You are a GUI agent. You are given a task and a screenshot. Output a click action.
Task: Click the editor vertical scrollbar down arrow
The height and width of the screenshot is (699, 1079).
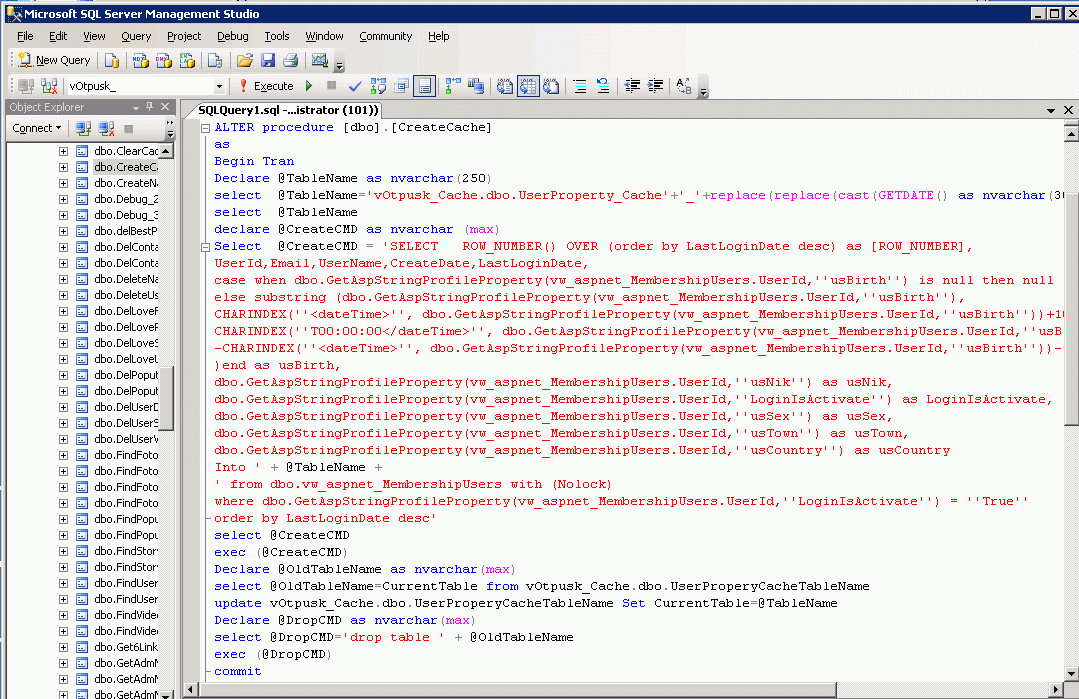coord(1071,674)
